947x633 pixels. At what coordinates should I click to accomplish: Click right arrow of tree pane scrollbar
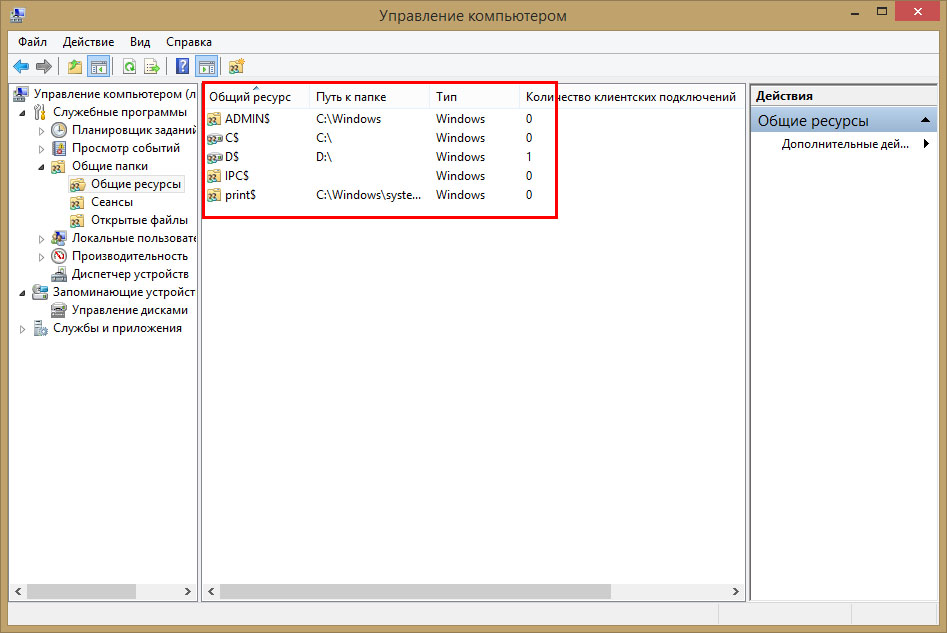[x=188, y=591]
